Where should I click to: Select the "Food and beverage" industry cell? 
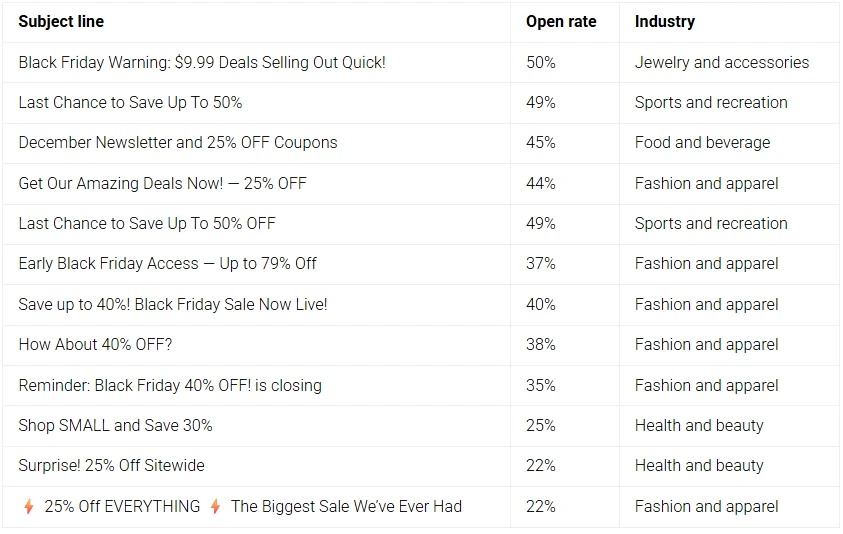(702, 142)
